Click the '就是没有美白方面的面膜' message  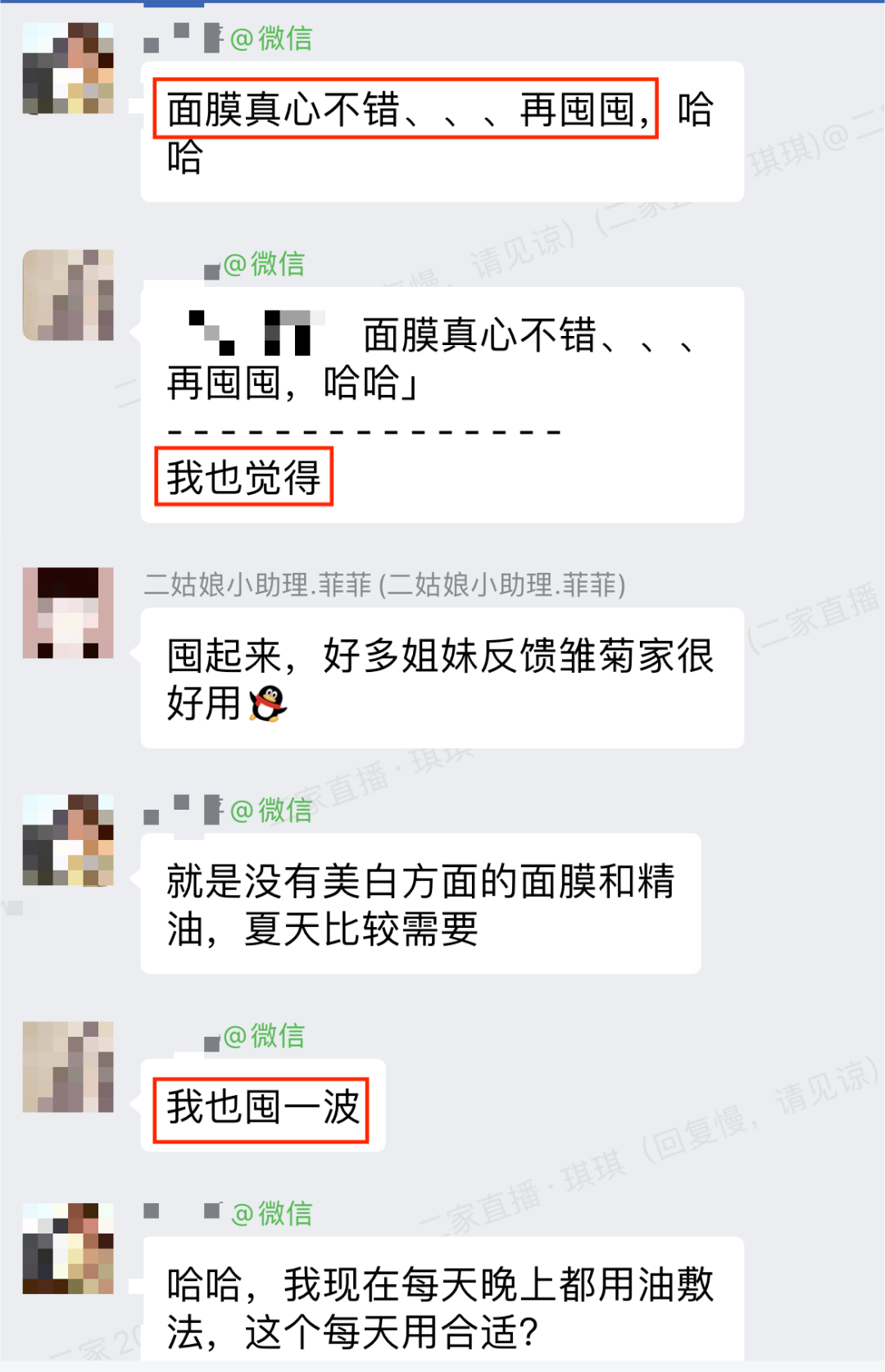pos(421,904)
